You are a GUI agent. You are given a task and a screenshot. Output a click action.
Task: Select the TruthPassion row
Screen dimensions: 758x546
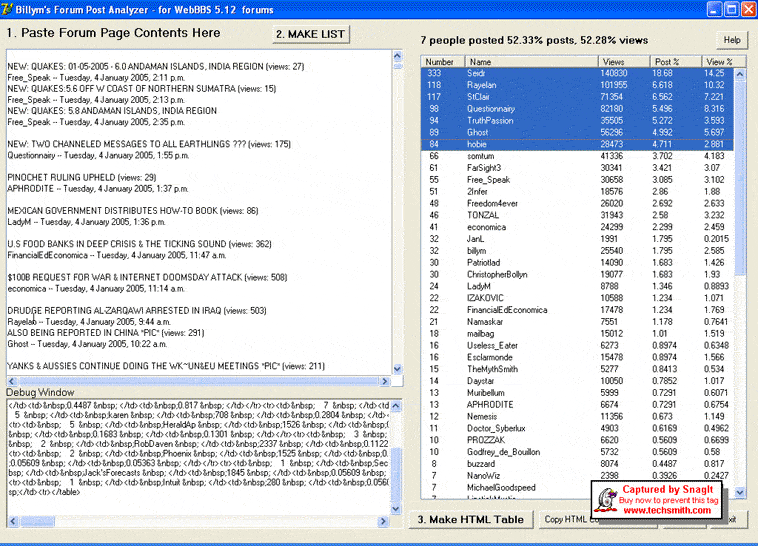pyautogui.click(x=577, y=120)
